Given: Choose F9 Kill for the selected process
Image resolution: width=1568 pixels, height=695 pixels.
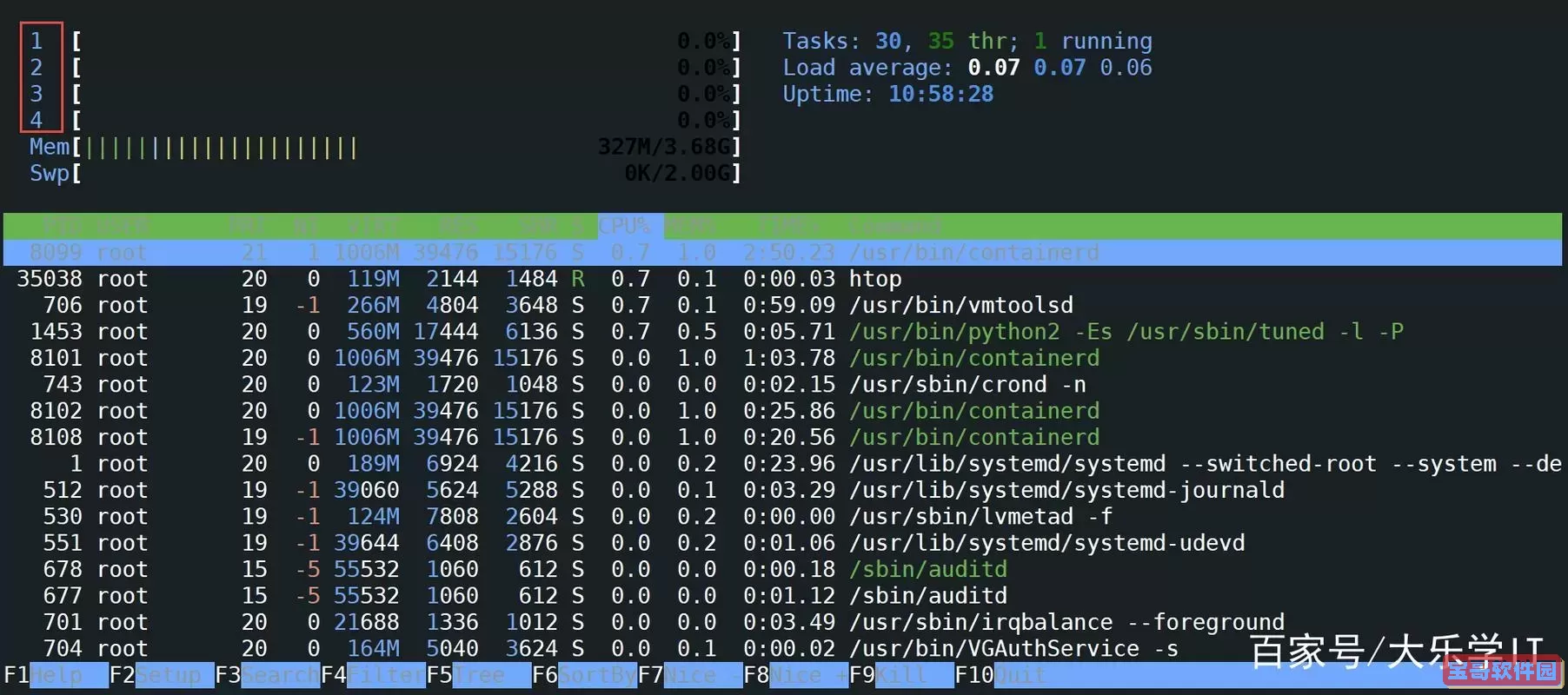Looking at the screenshot, I should click(901, 675).
